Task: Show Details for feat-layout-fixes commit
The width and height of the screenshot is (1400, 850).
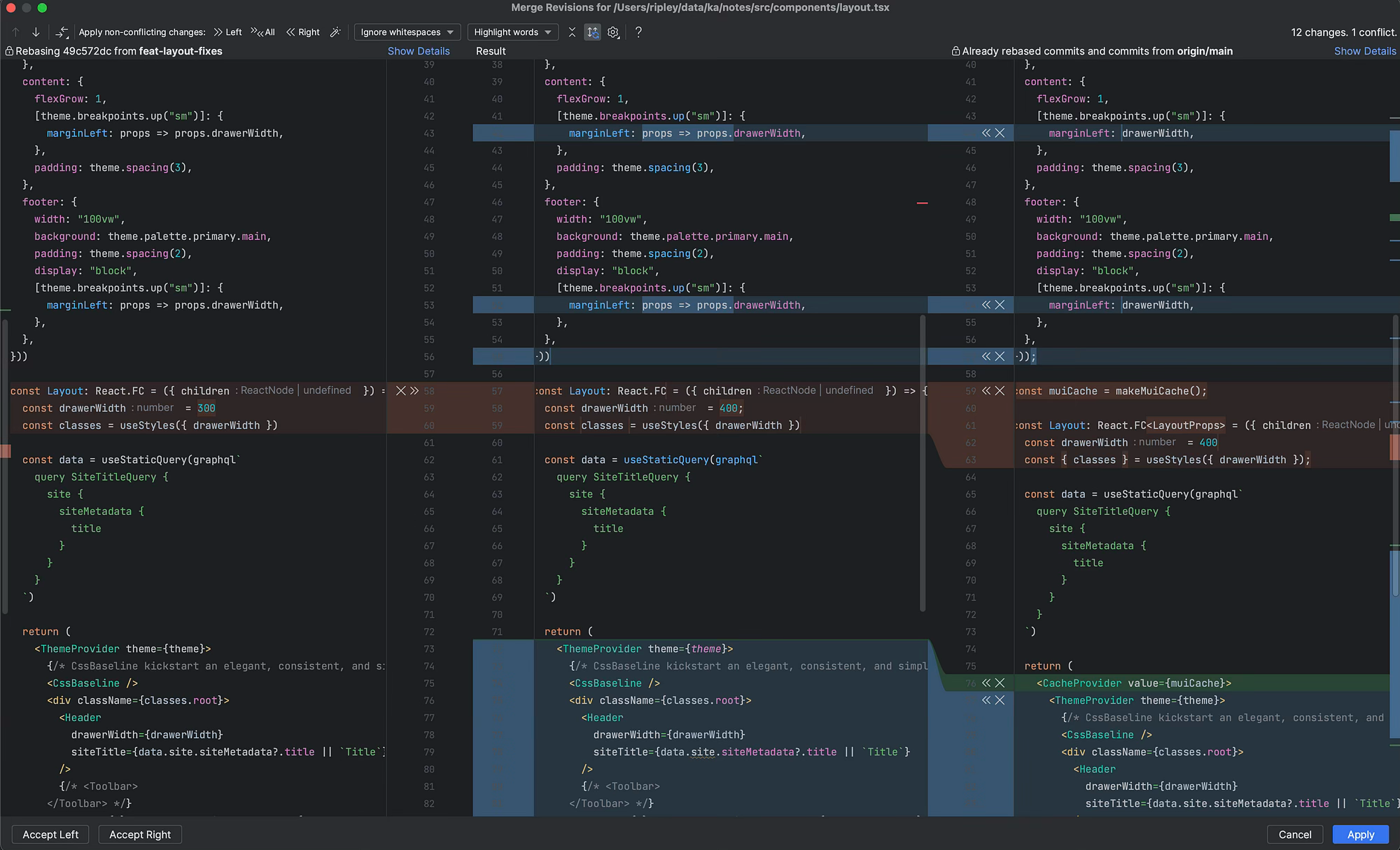Action: [419, 51]
